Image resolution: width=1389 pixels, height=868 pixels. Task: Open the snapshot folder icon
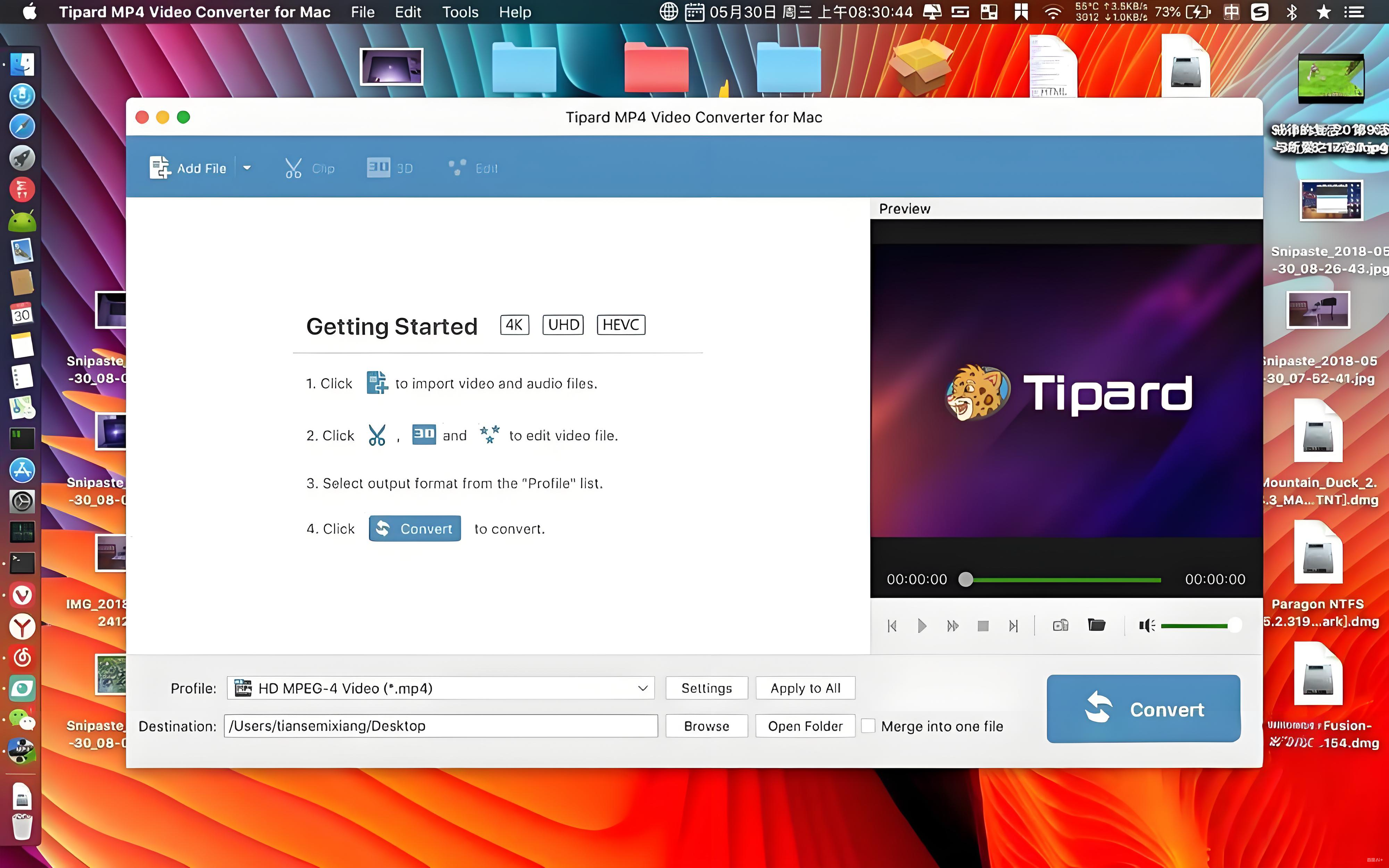point(1096,625)
